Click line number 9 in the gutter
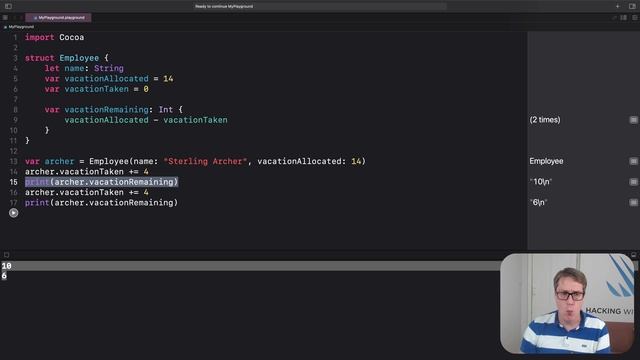 coord(16,120)
